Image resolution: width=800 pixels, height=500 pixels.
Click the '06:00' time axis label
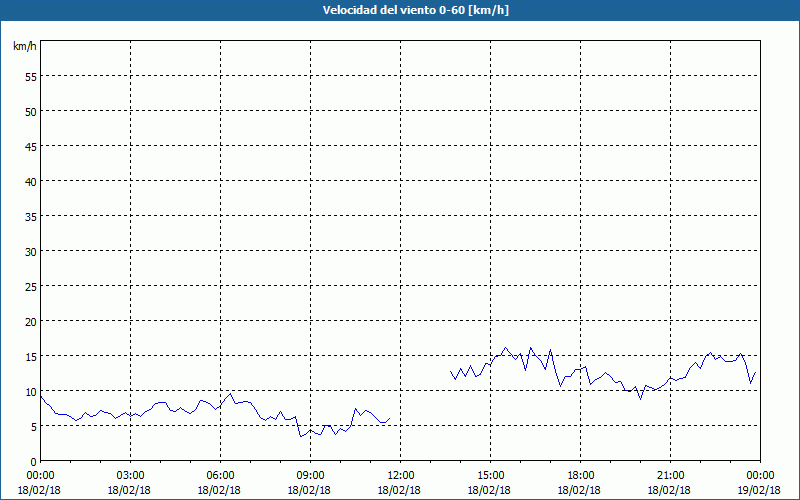click(x=220, y=476)
